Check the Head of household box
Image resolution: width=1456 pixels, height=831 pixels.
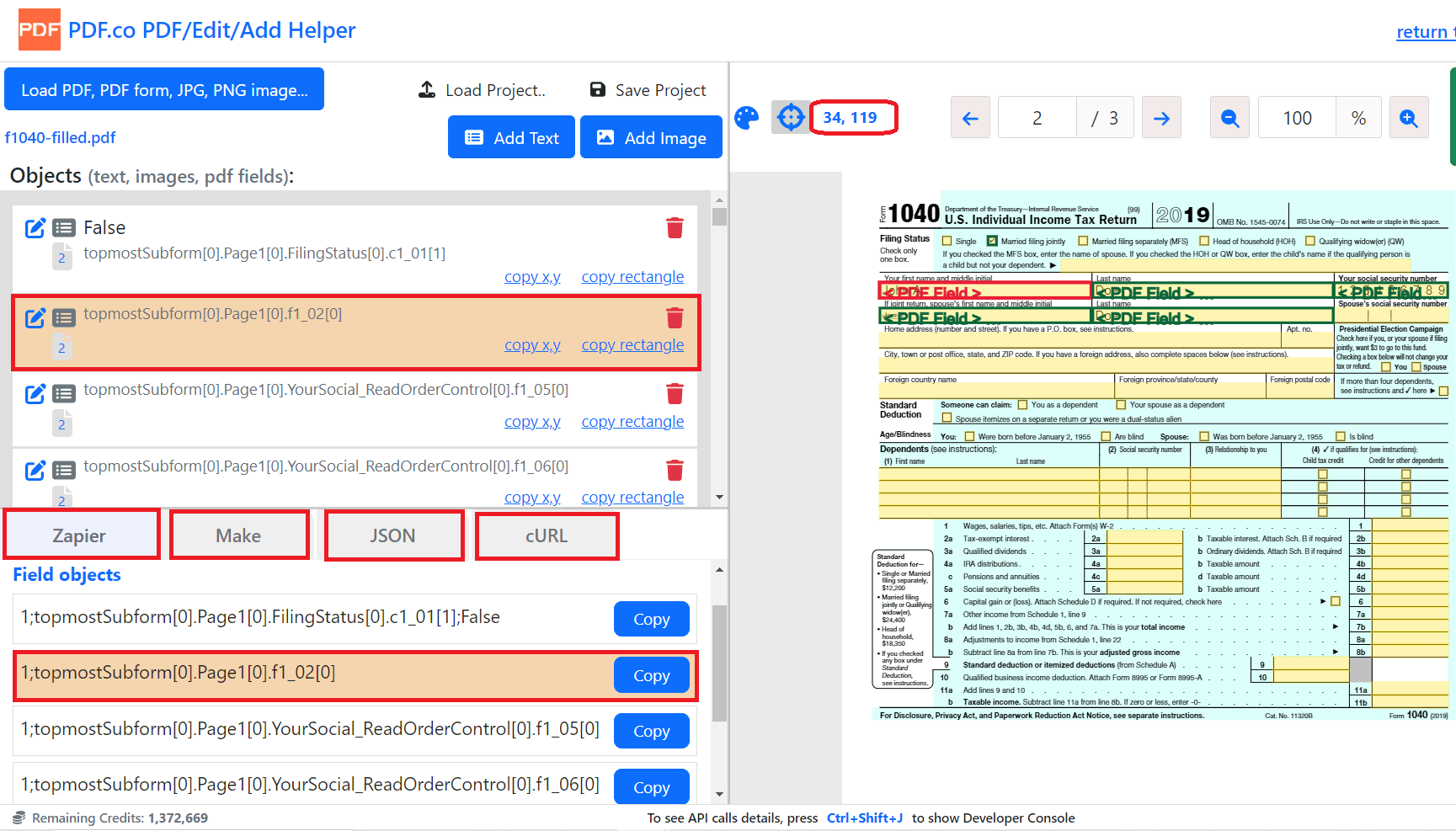click(x=1204, y=241)
